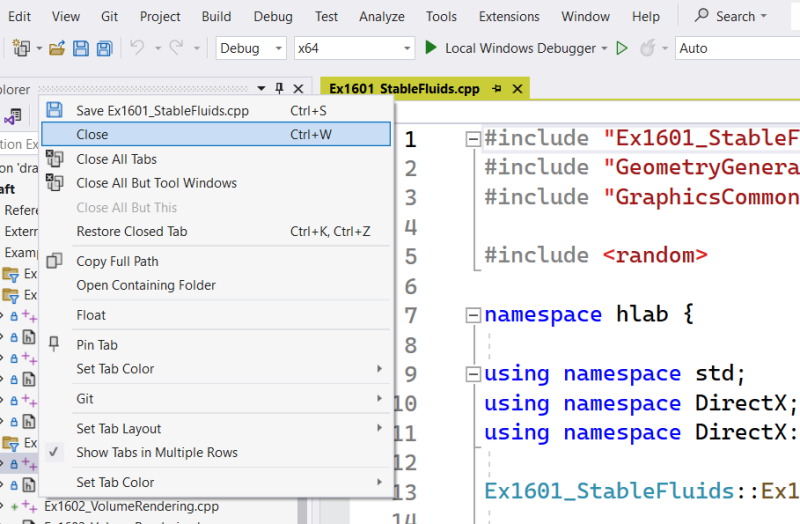Start Without Debugging using outlined play icon
Screen dimensions: 800x524
622,48
